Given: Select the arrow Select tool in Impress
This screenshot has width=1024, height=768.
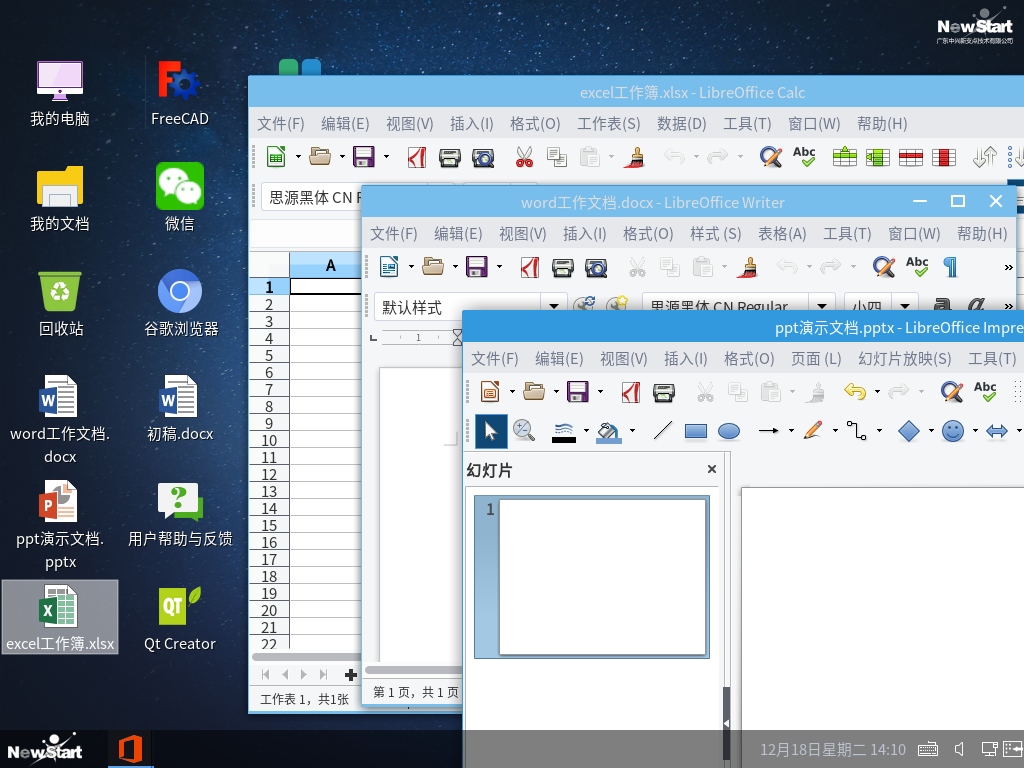Looking at the screenshot, I should (491, 431).
